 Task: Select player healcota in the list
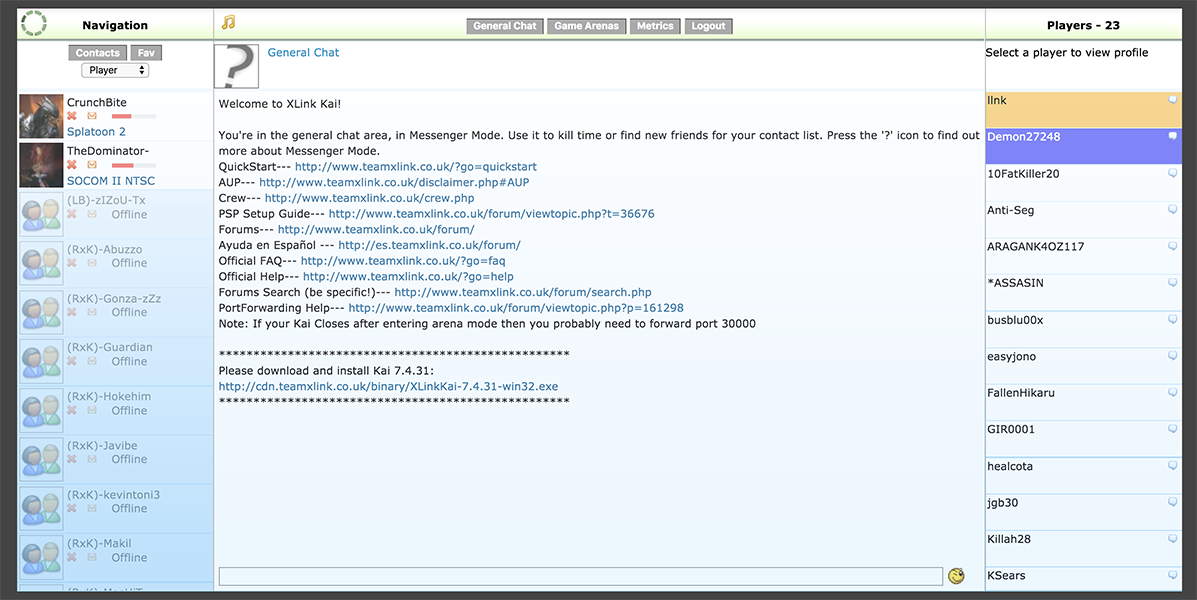pyautogui.click(x=1083, y=475)
